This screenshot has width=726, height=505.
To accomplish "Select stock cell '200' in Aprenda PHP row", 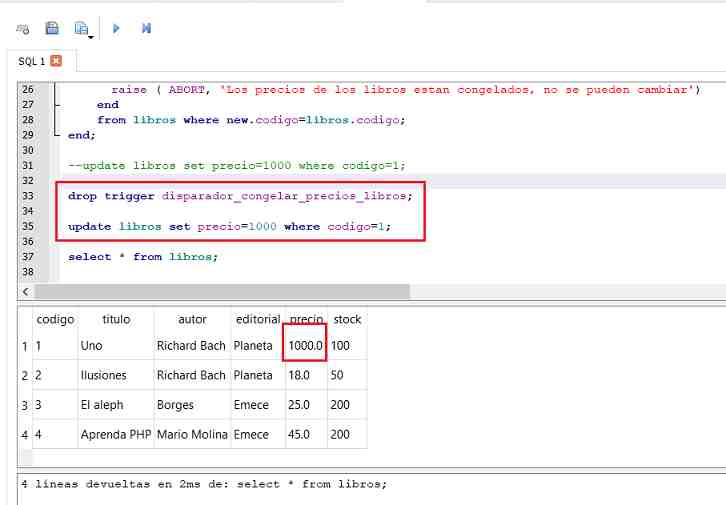I will click(x=347, y=435).
